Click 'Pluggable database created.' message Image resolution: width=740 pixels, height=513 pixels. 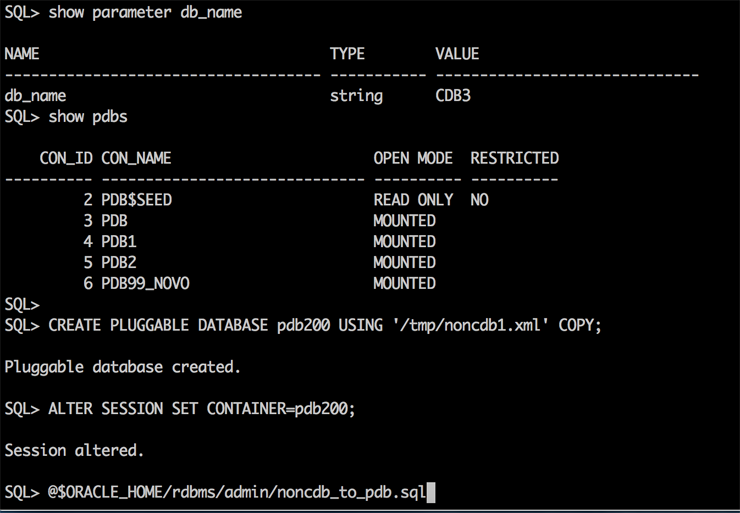123,367
